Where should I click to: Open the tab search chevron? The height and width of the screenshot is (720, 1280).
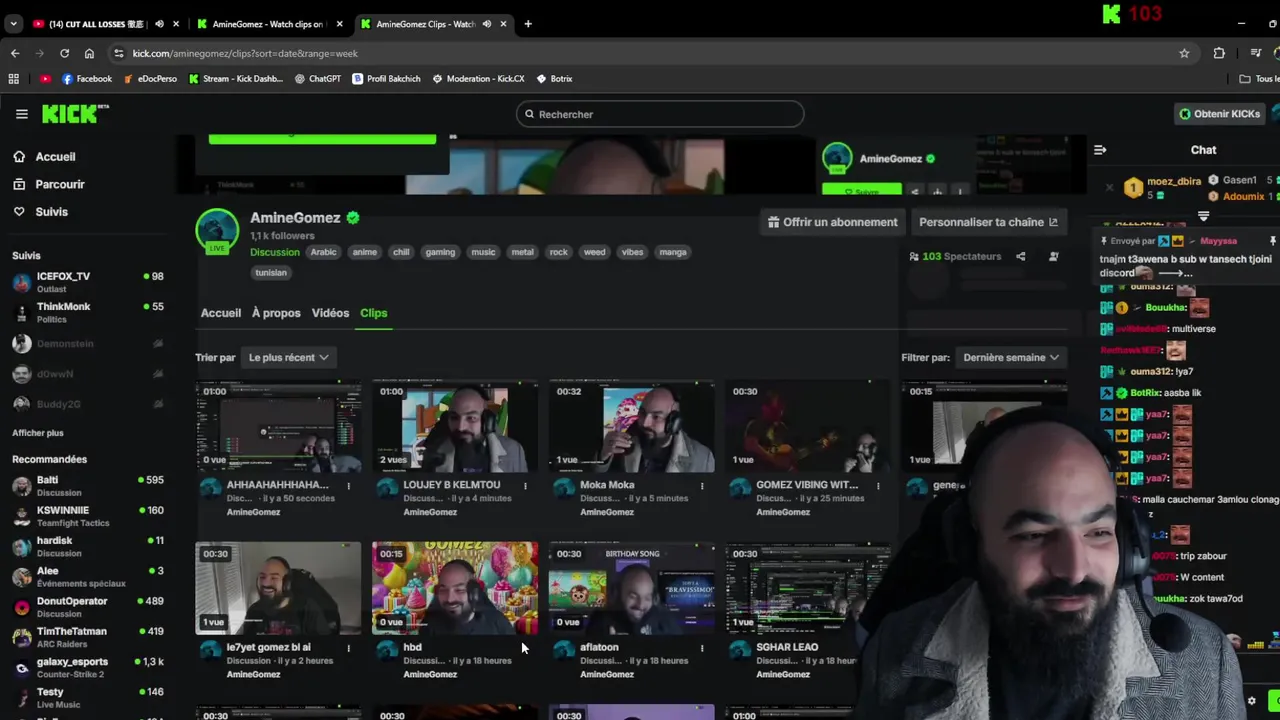[x=15, y=24]
